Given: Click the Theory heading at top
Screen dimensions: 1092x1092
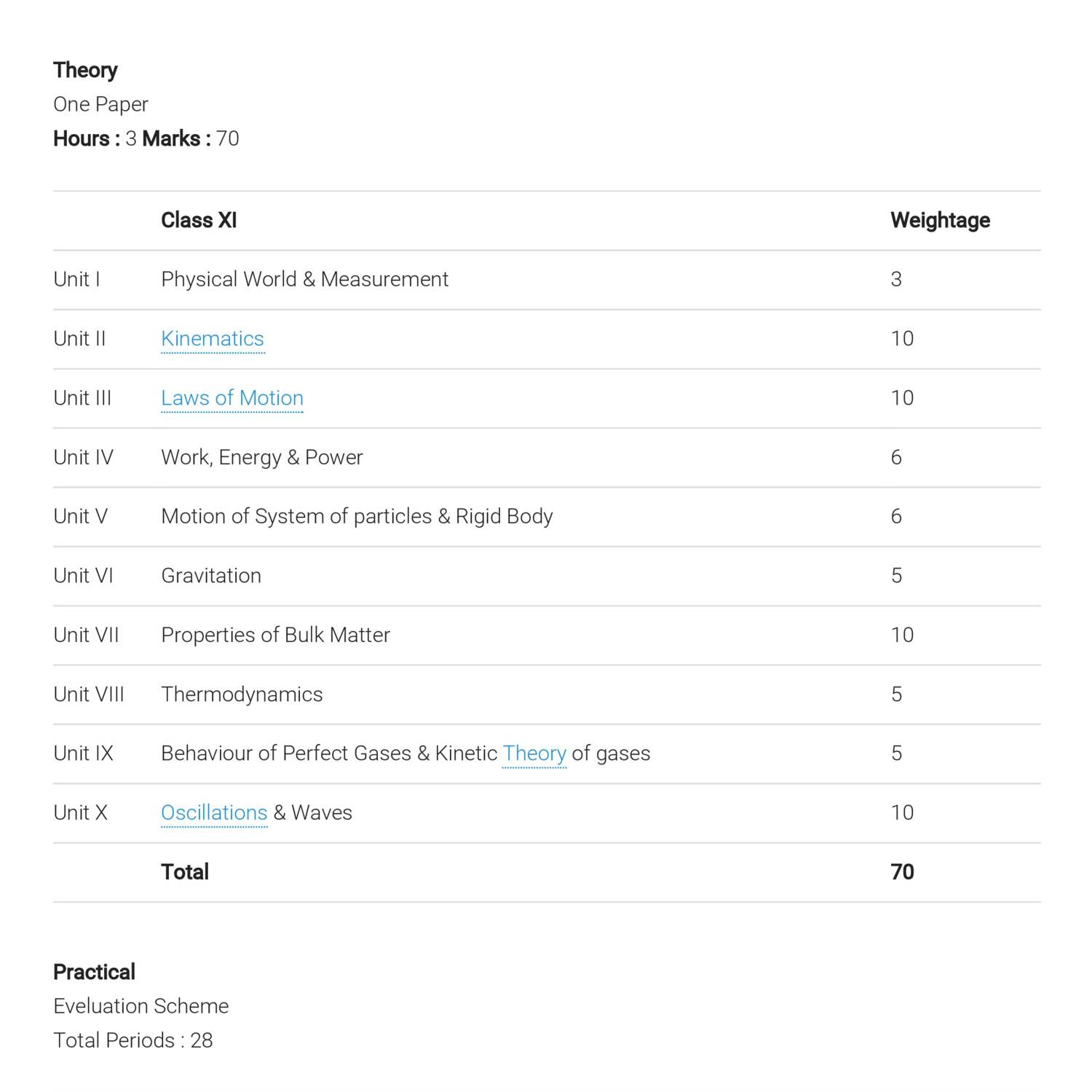Looking at the screenshot, I should 85,70.
